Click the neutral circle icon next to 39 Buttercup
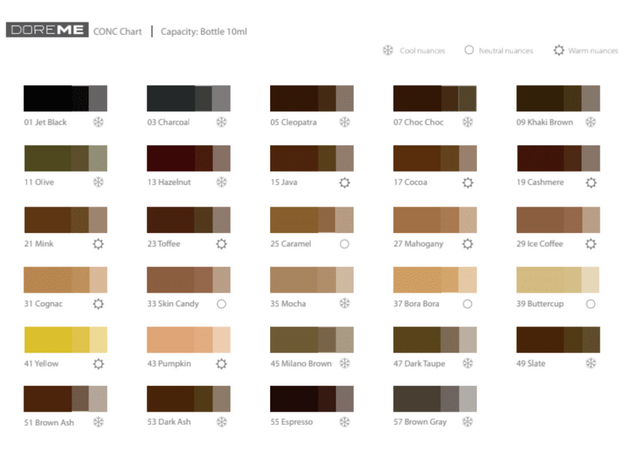The image size is (624, 460). pos(591,303)
